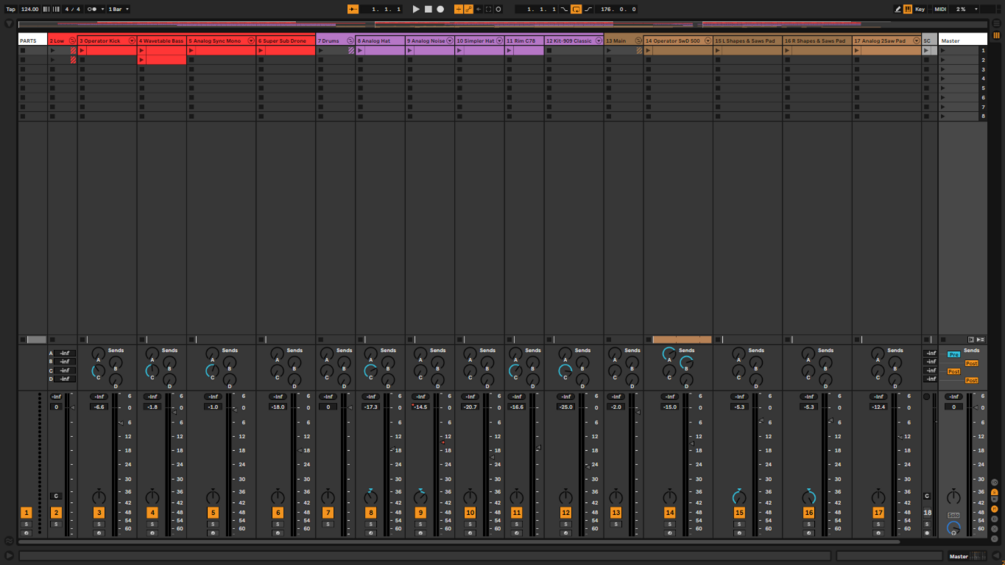Screen dimensions: 1005x565
Task: Select the 6 Super Sub Drone track header
Action: pos(286,40)
